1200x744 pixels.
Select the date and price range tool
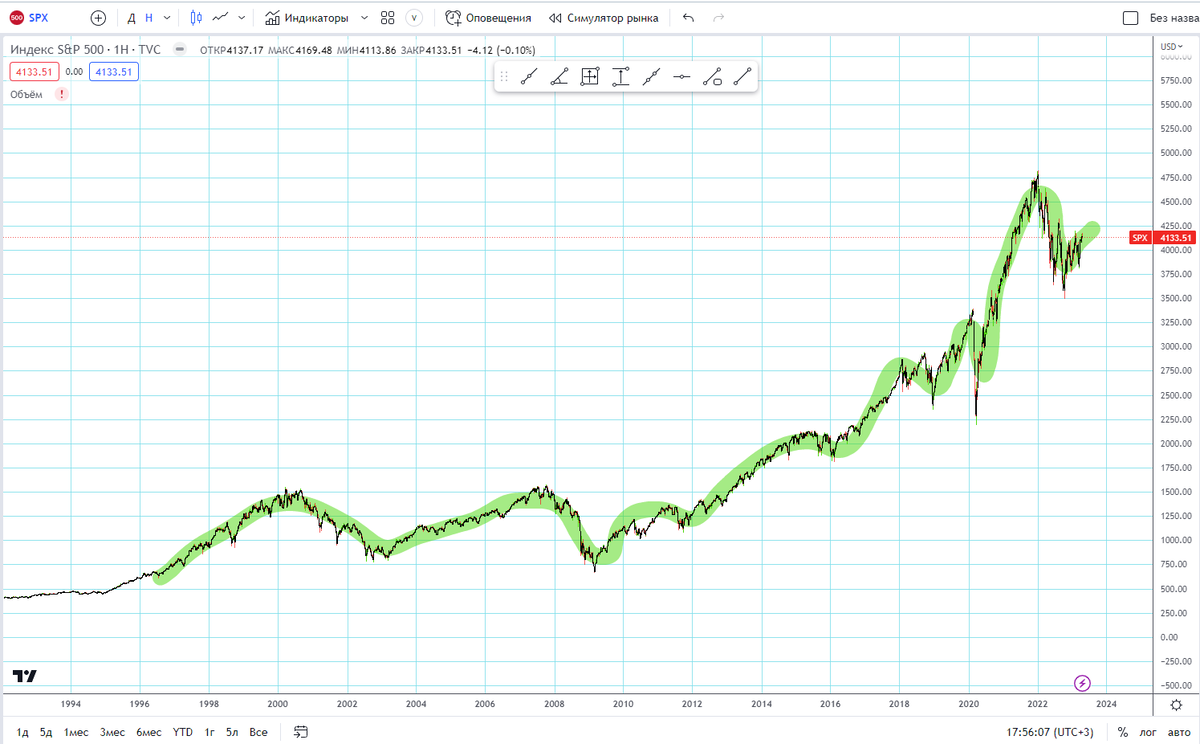tap(590, 76)
